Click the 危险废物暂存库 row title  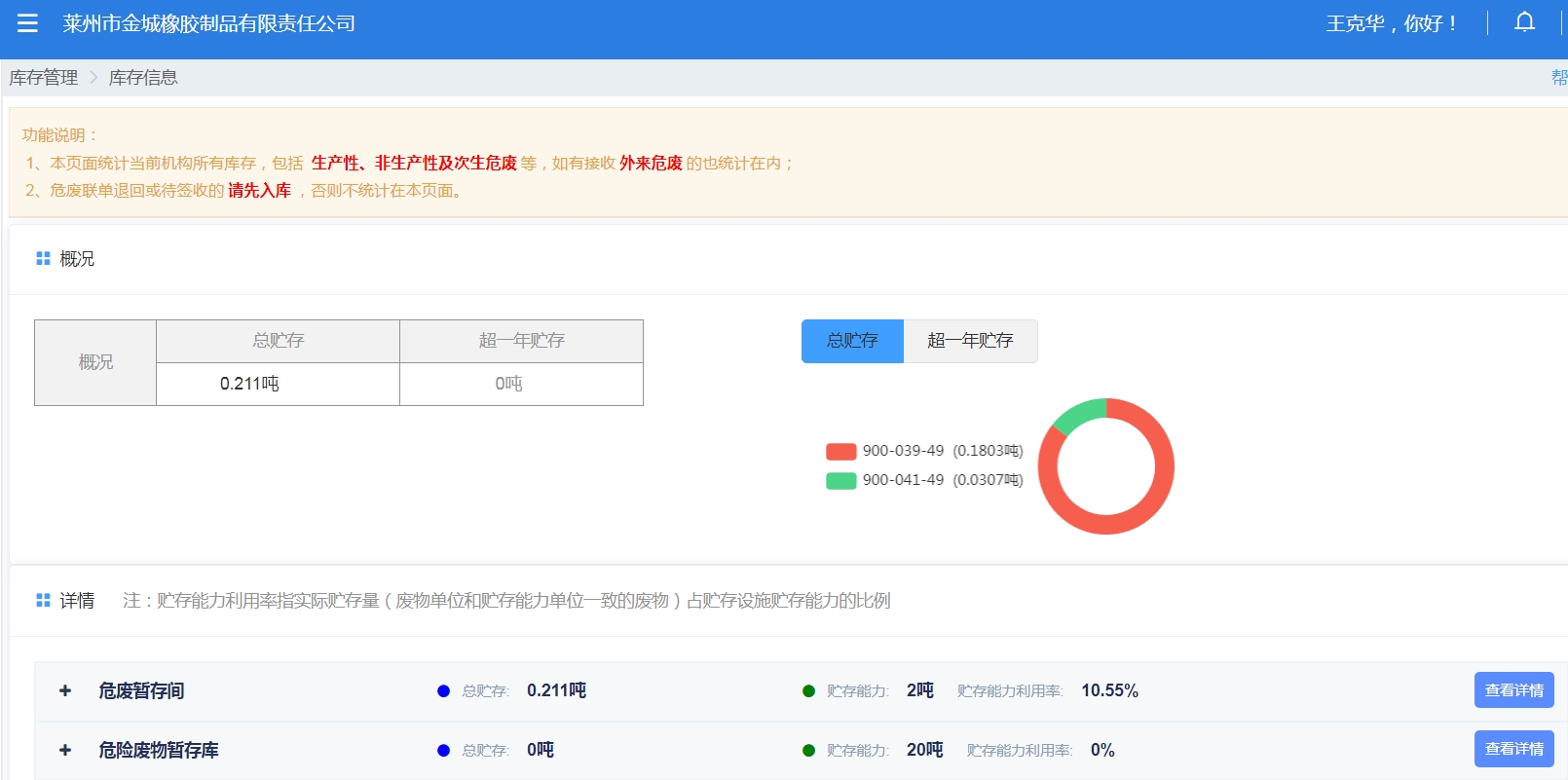(x=159, y=750)
